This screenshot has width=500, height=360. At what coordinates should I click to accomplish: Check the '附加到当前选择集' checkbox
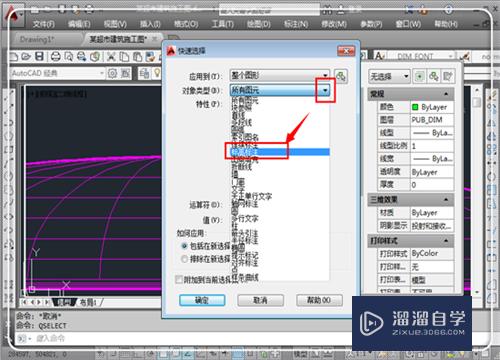tap(179, 279)
